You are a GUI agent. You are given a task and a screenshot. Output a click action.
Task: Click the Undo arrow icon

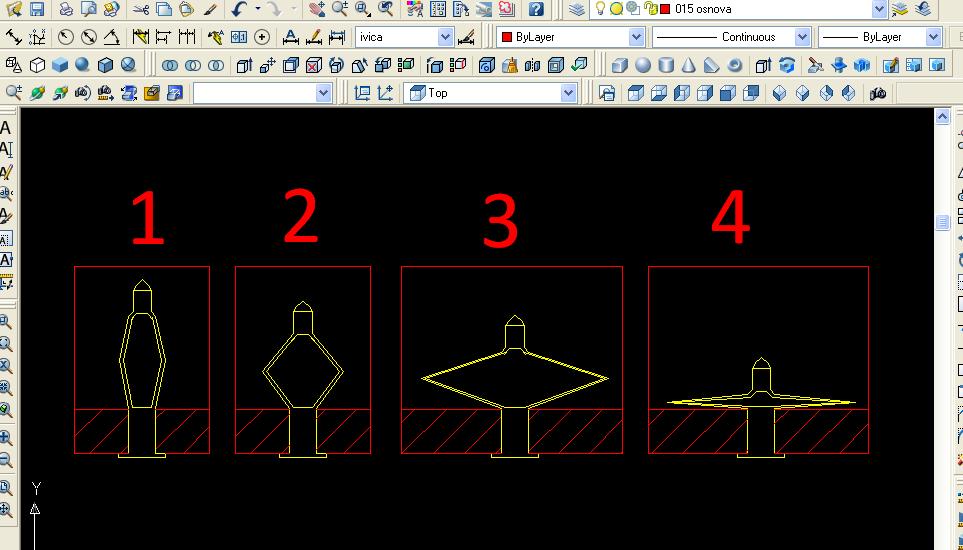pyautogui.click(x=239, y=9)
